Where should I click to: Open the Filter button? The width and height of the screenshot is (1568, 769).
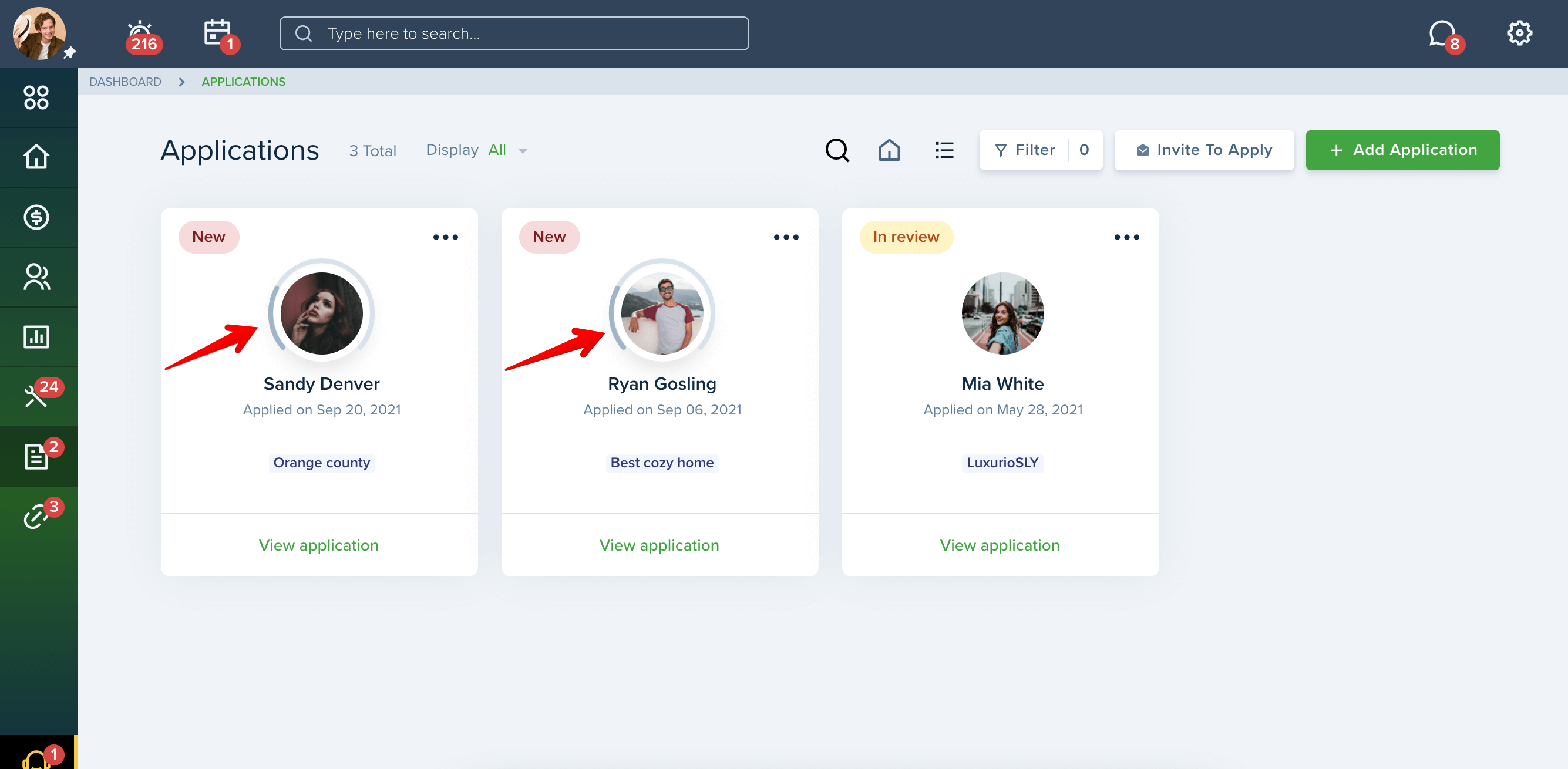coord(1041,150)
